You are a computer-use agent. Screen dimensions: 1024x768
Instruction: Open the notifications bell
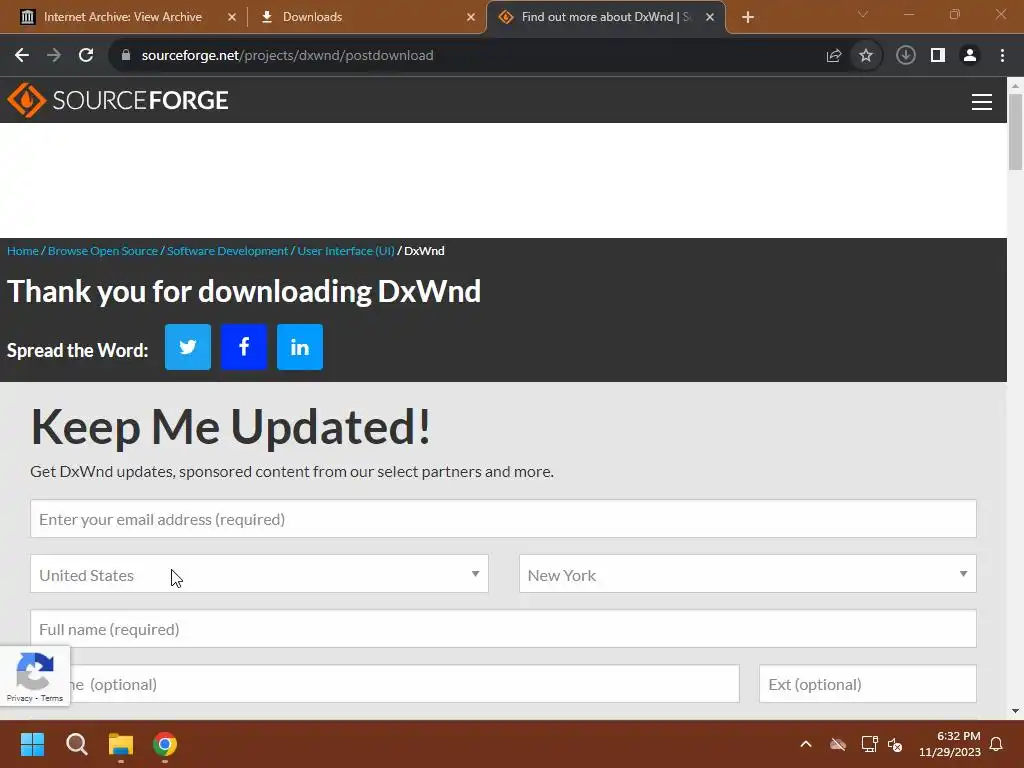[x=996, y=744]
